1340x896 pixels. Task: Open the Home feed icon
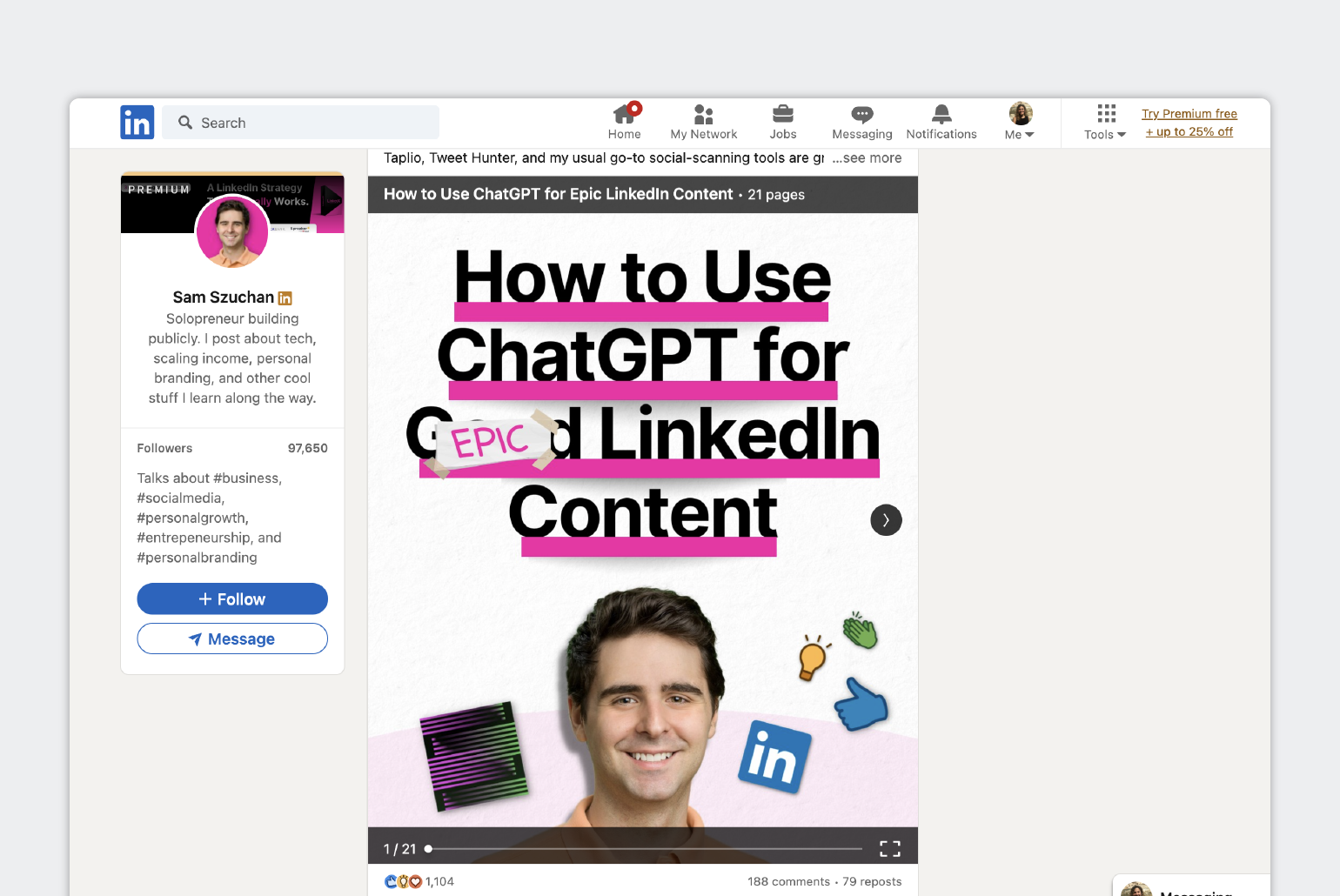coord(625,114)
